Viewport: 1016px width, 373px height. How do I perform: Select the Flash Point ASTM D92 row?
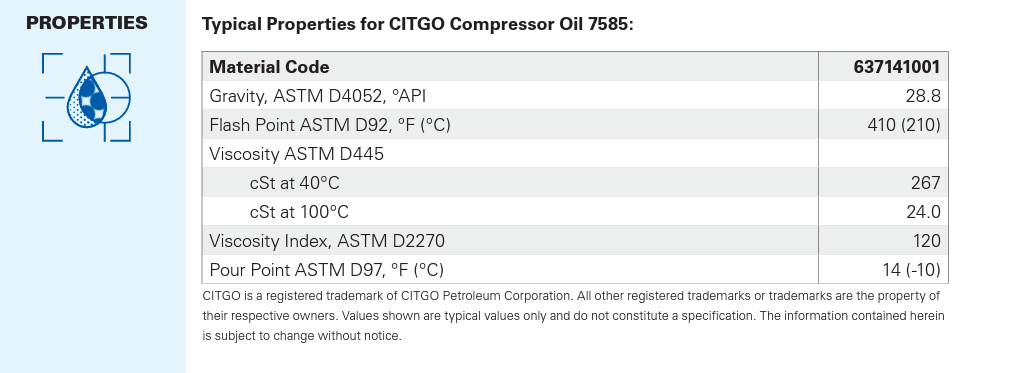(575, 124)
